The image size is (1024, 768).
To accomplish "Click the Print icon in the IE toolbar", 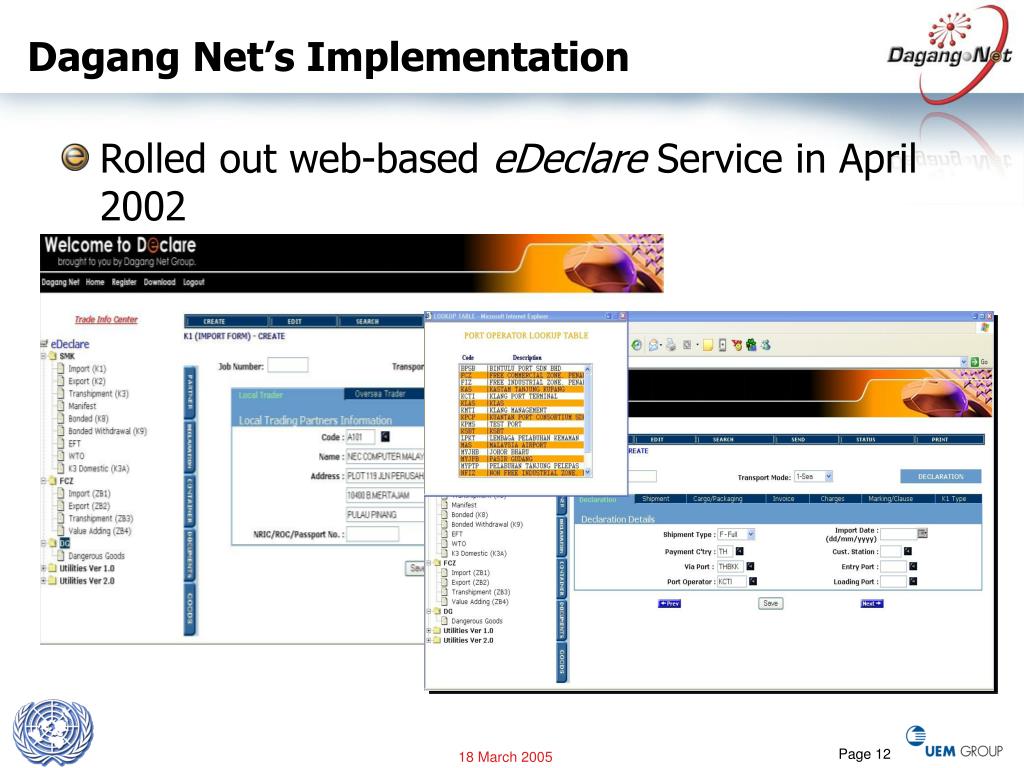I will click(x=671, y=345).
